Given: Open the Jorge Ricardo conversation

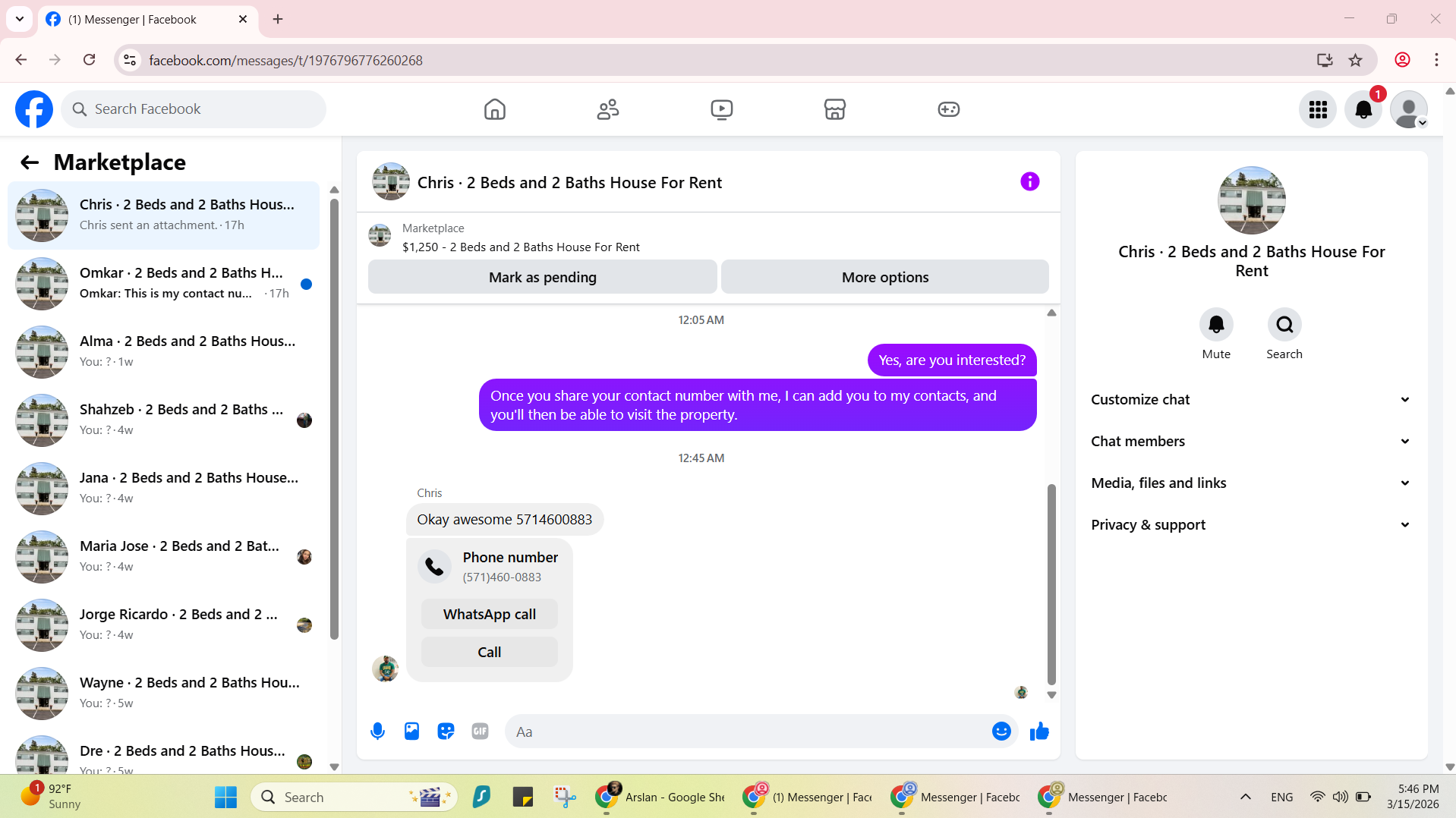Looking at the screenshot, I should tap(163, 625).
